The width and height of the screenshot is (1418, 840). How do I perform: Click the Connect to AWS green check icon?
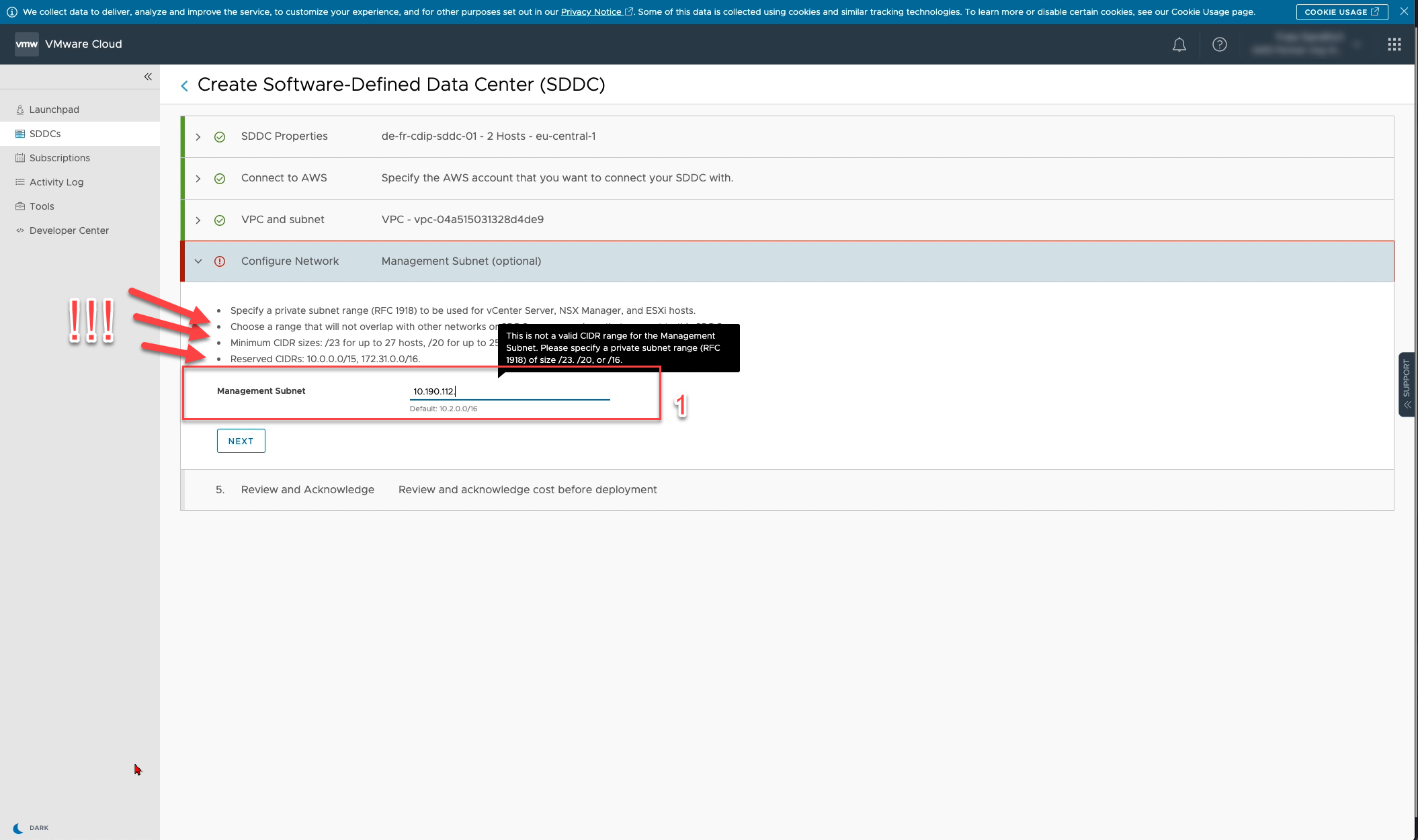click(x=220, y=179)
